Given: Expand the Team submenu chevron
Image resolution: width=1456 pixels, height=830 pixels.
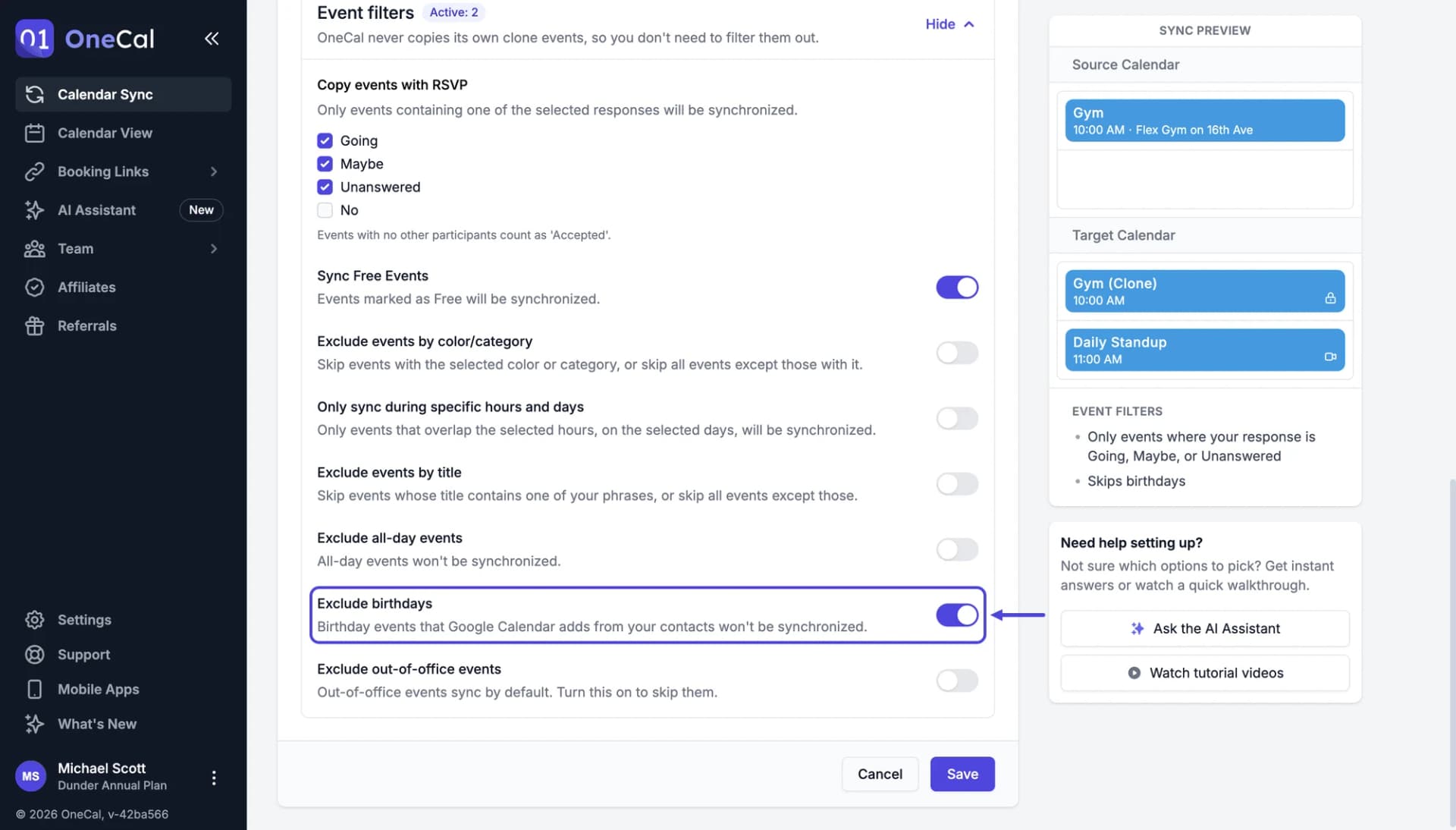Looking at the screenshot, I should click(x=214, y=249).
